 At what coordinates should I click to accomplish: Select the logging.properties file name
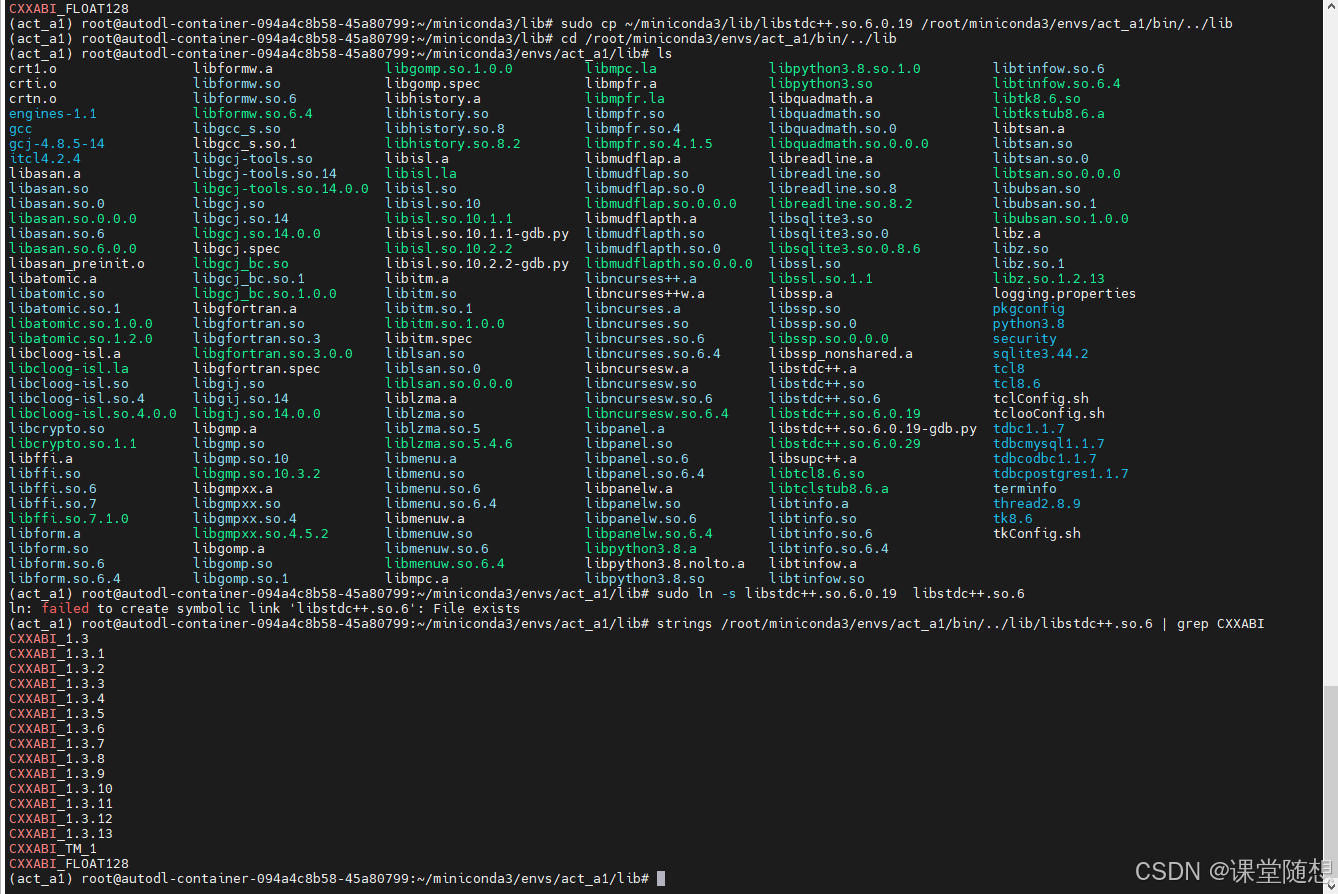coord(1065,293)
